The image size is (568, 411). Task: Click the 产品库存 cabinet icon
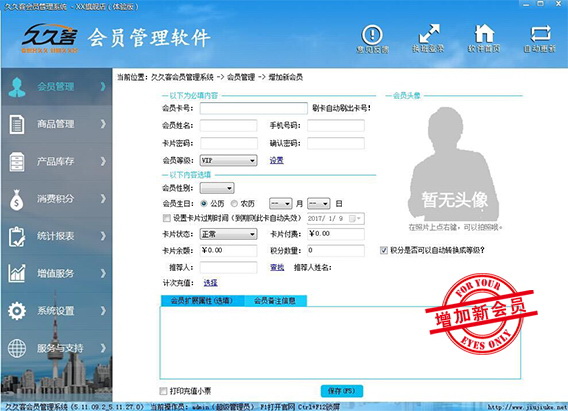click(x=17, y=162)
